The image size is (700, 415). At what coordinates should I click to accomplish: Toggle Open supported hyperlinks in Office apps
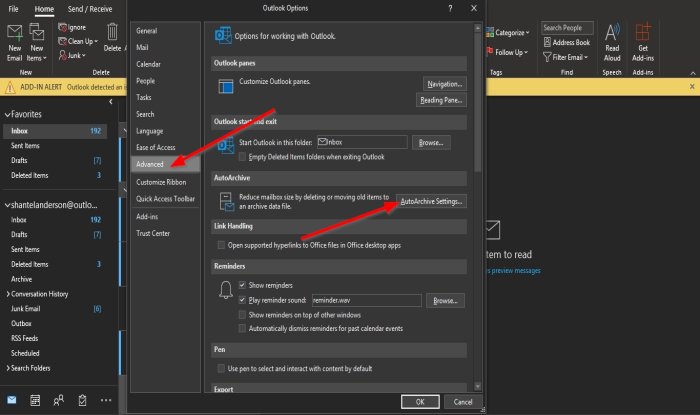[221, 245]
